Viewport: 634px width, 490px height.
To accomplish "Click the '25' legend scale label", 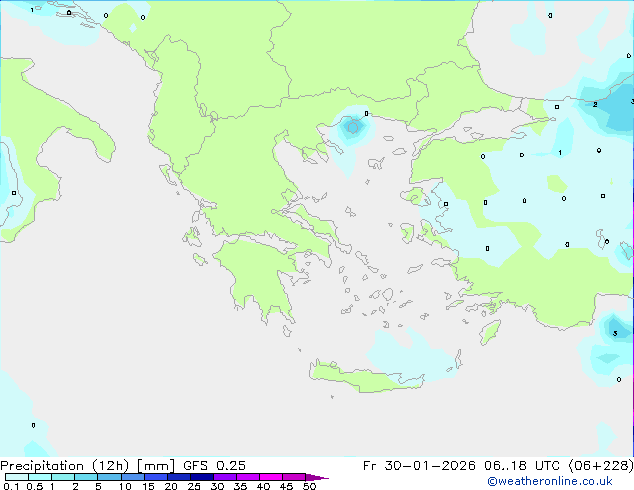I will pyautogui.click(x=194, y=486).
